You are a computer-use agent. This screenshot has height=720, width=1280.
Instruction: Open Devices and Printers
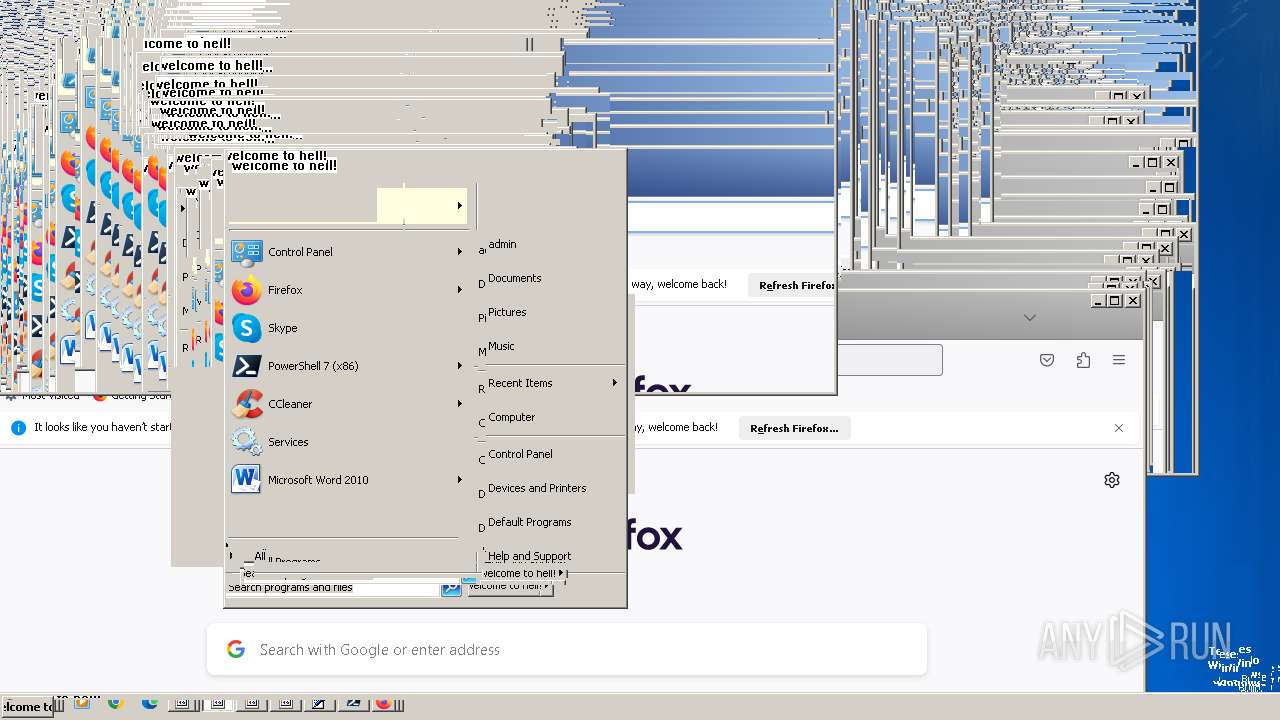click(x=537, y=488)
